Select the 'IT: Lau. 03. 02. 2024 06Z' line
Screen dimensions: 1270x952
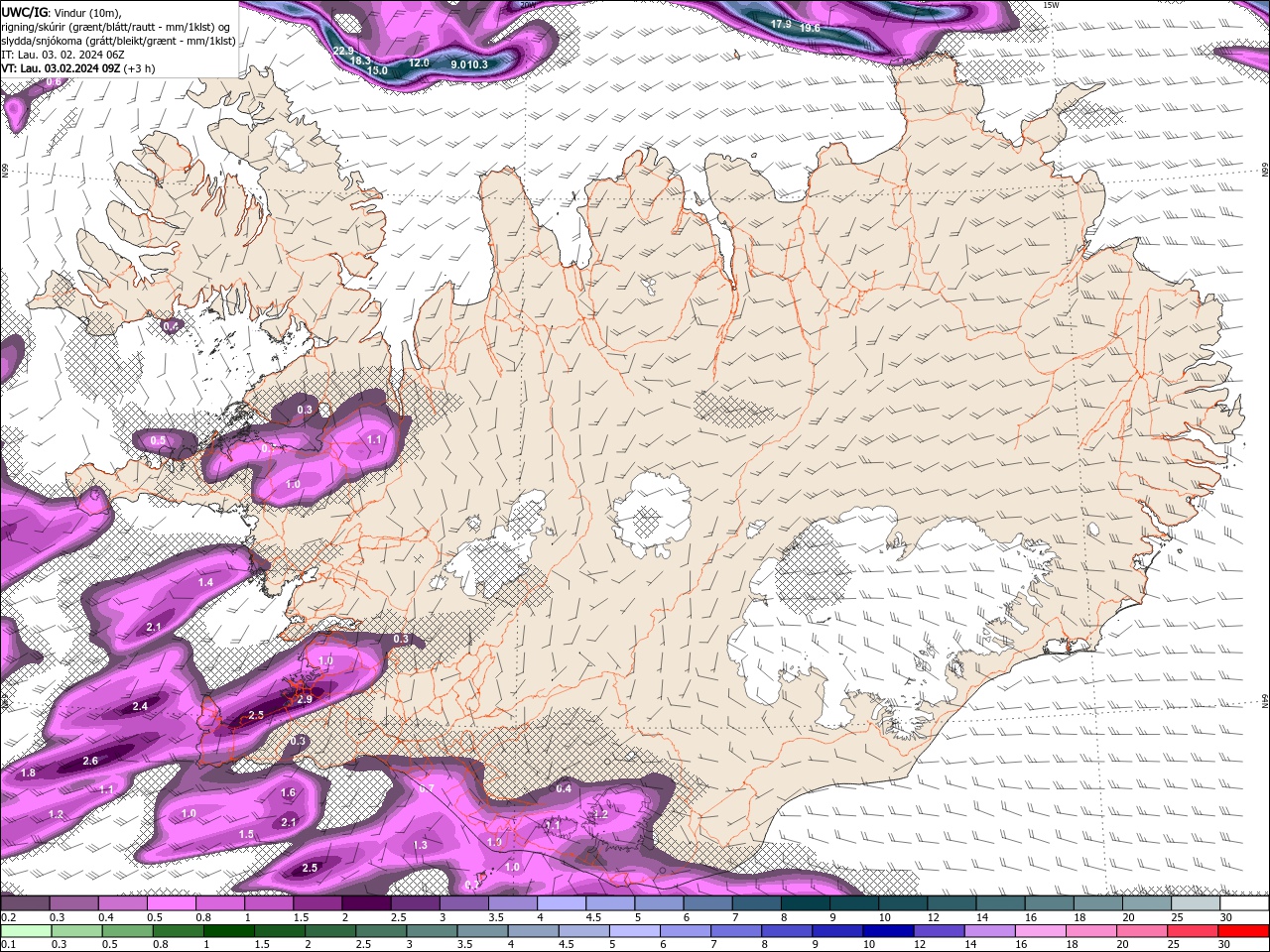[x=63, y=55]
